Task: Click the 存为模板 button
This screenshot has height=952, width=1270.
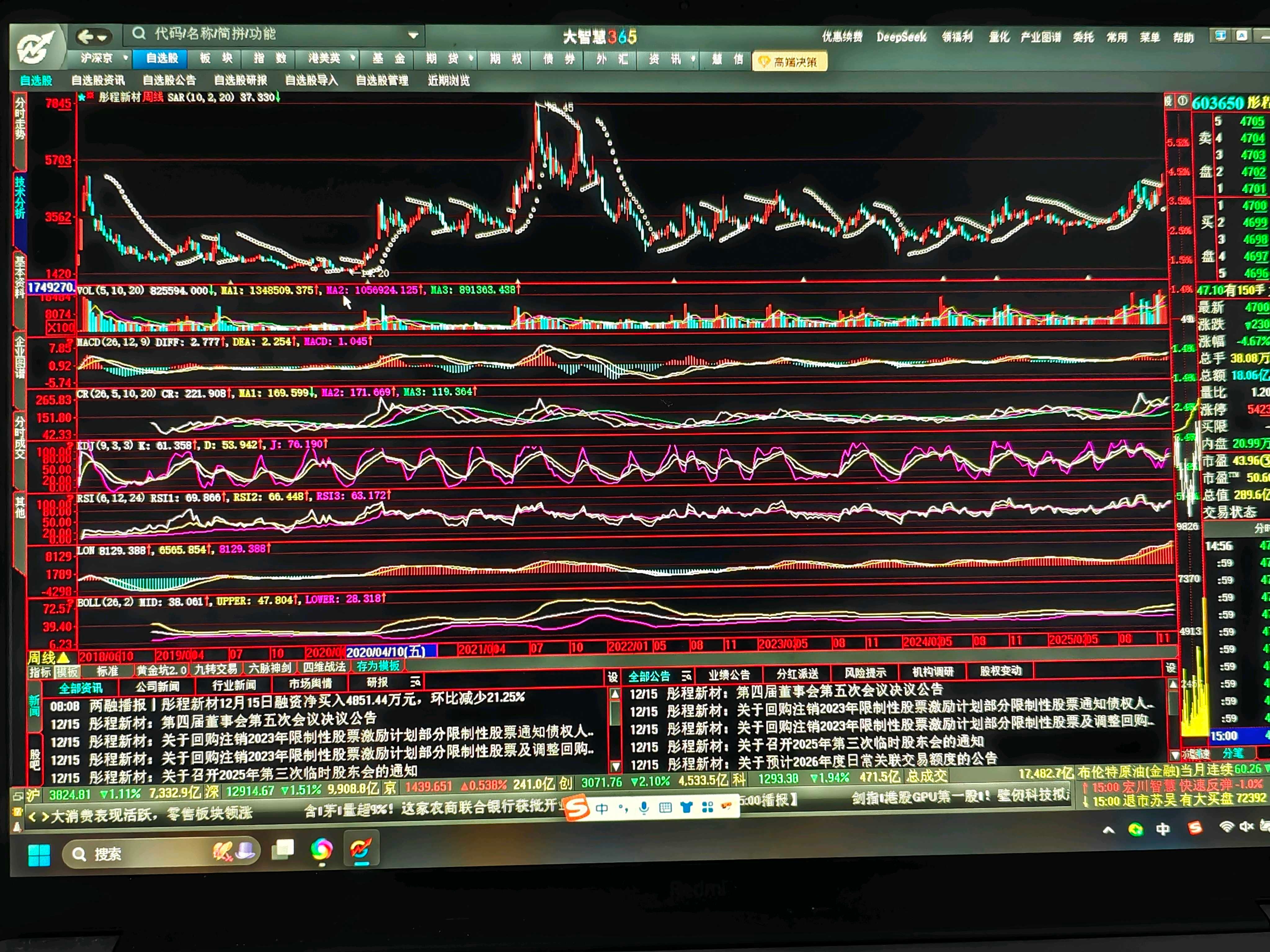Action: pyautogui.click(x=378, y=666)
